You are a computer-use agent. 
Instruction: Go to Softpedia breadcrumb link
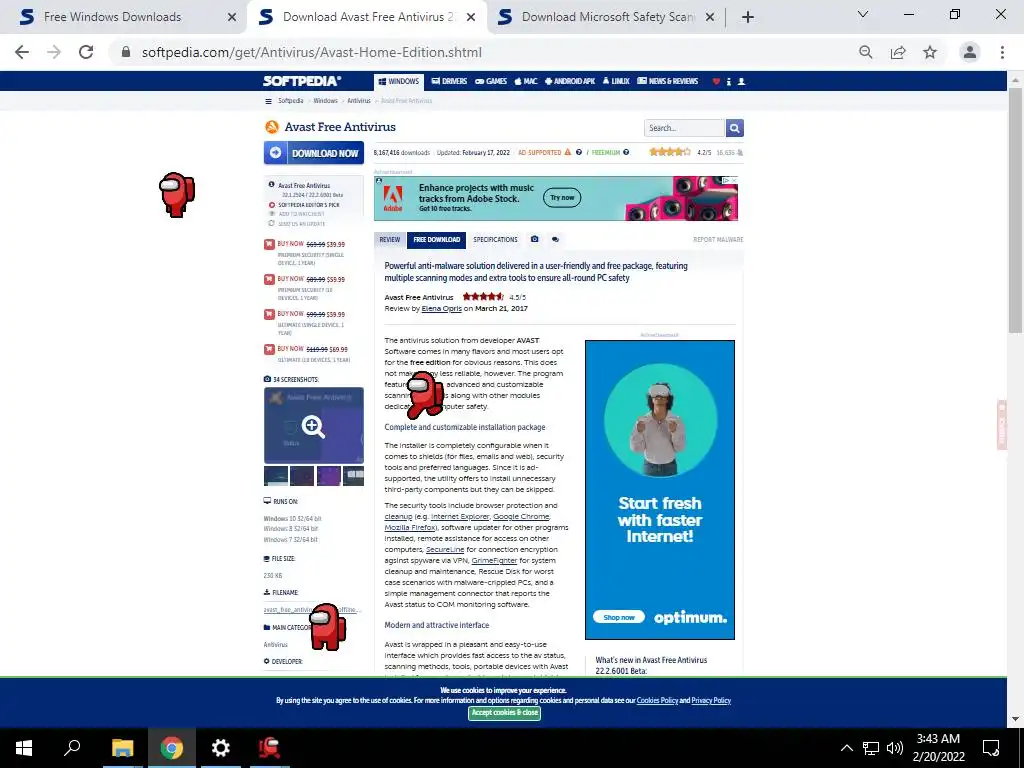291,101
